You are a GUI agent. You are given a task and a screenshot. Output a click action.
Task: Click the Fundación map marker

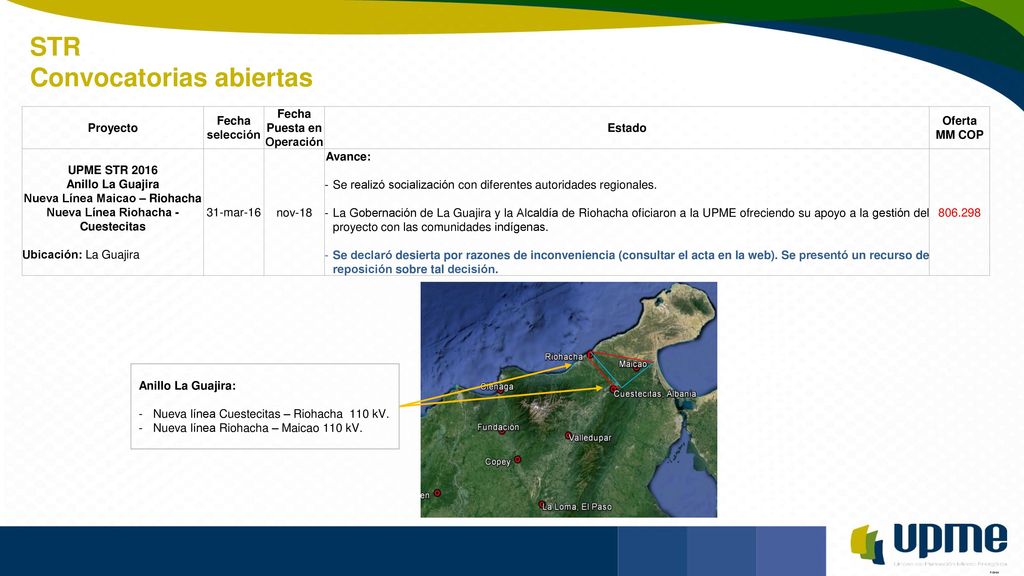tap(502, 431)
